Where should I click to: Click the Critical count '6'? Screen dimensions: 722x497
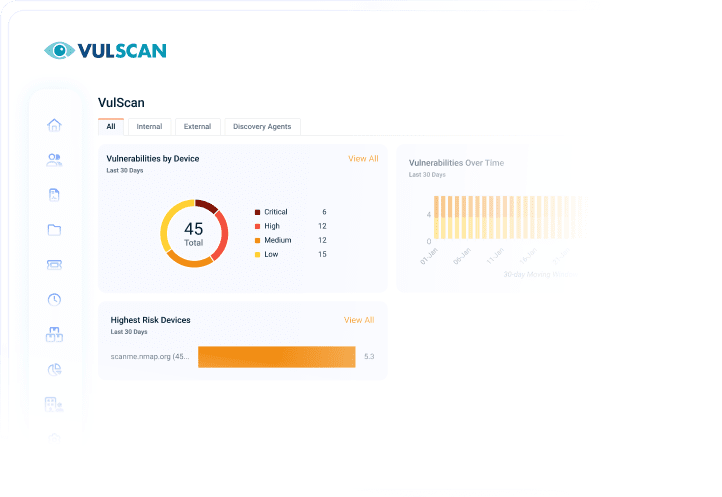pos(324,212)
